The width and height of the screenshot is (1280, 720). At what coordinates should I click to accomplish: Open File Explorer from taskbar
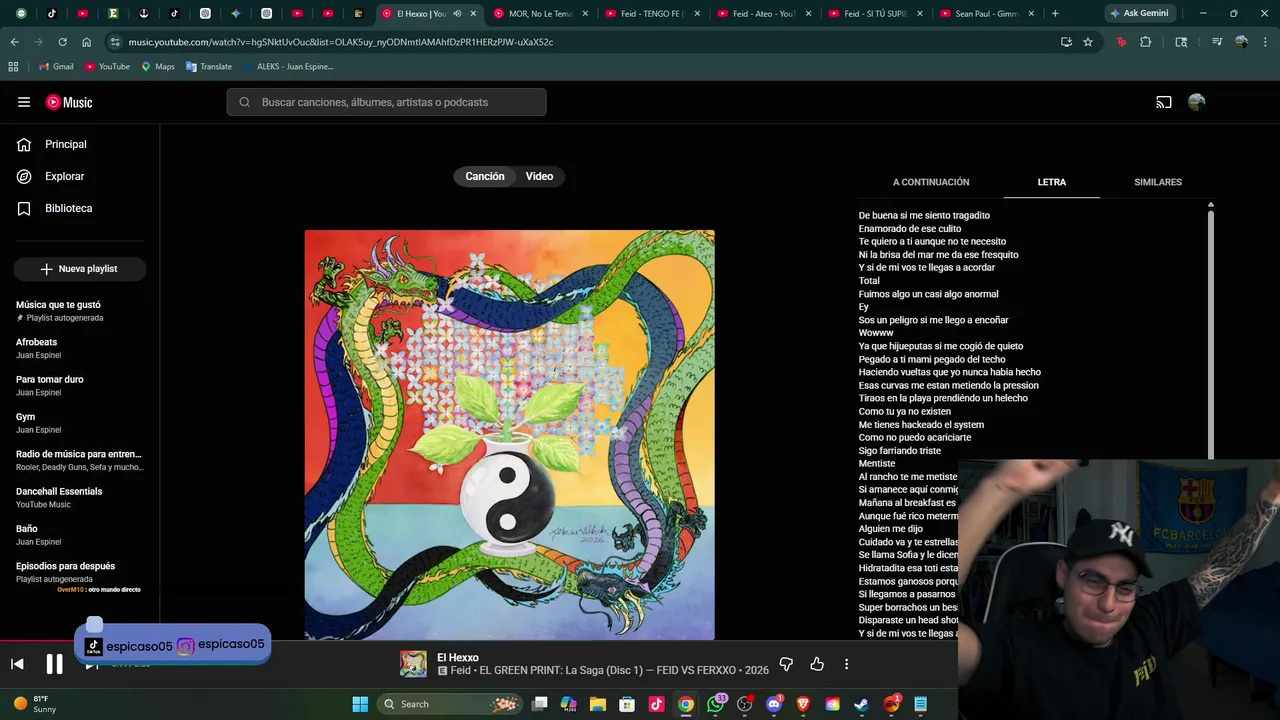(x=598, y=704)
